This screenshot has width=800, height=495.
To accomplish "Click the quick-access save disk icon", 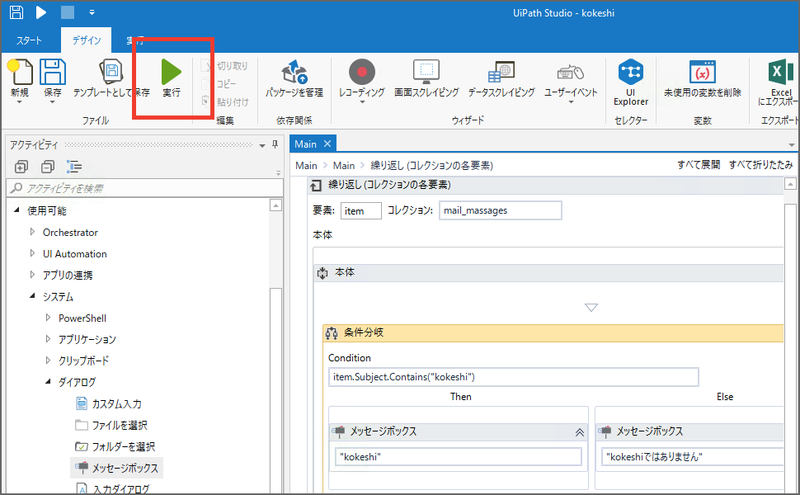I will (16, 12).
